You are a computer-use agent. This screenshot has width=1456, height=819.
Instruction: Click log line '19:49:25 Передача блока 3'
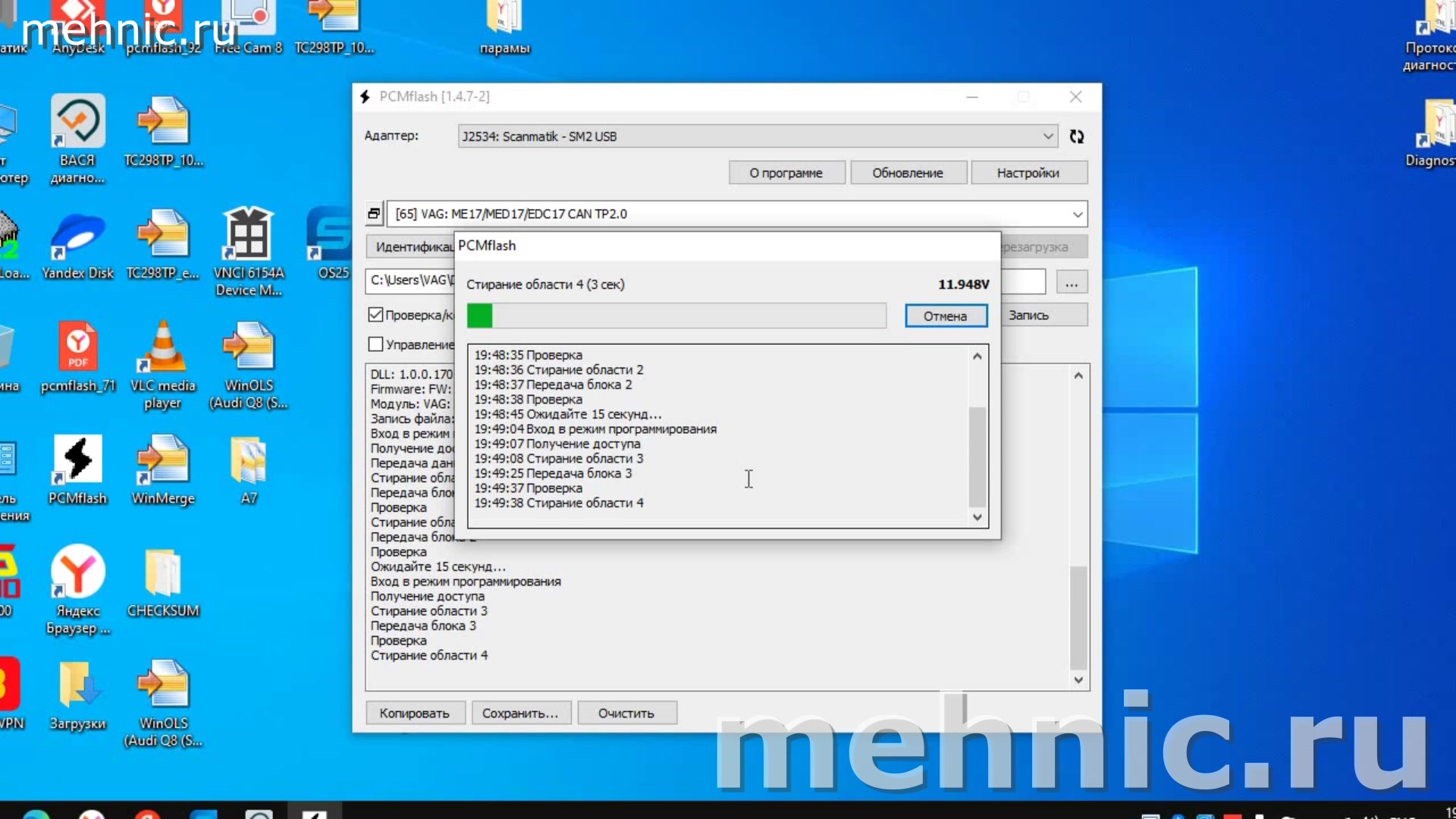pyautogui.click(x=554, y=473)
